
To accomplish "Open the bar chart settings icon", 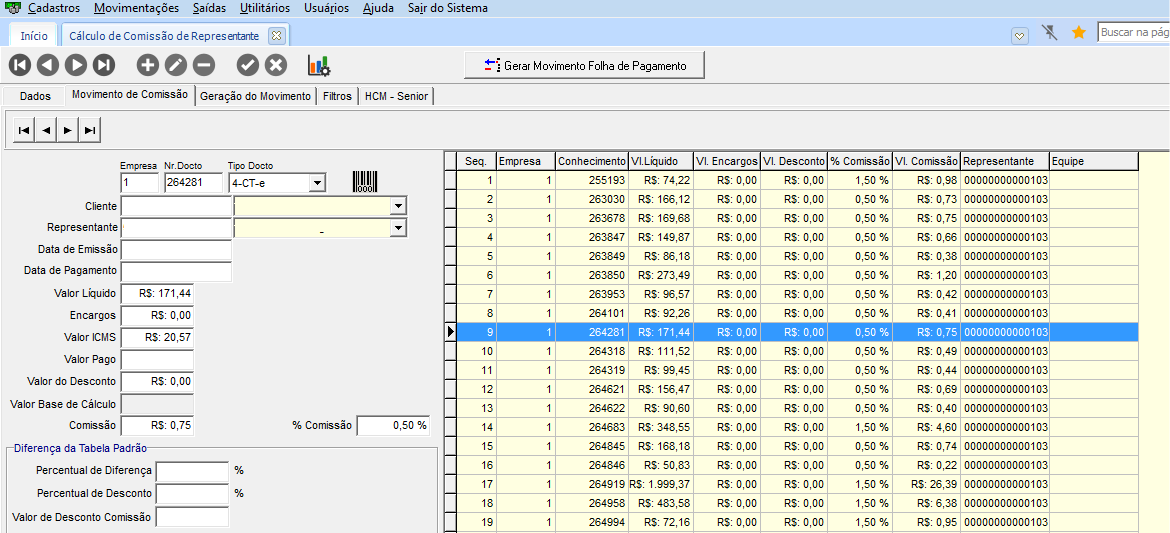I will [x=319, y=66].
